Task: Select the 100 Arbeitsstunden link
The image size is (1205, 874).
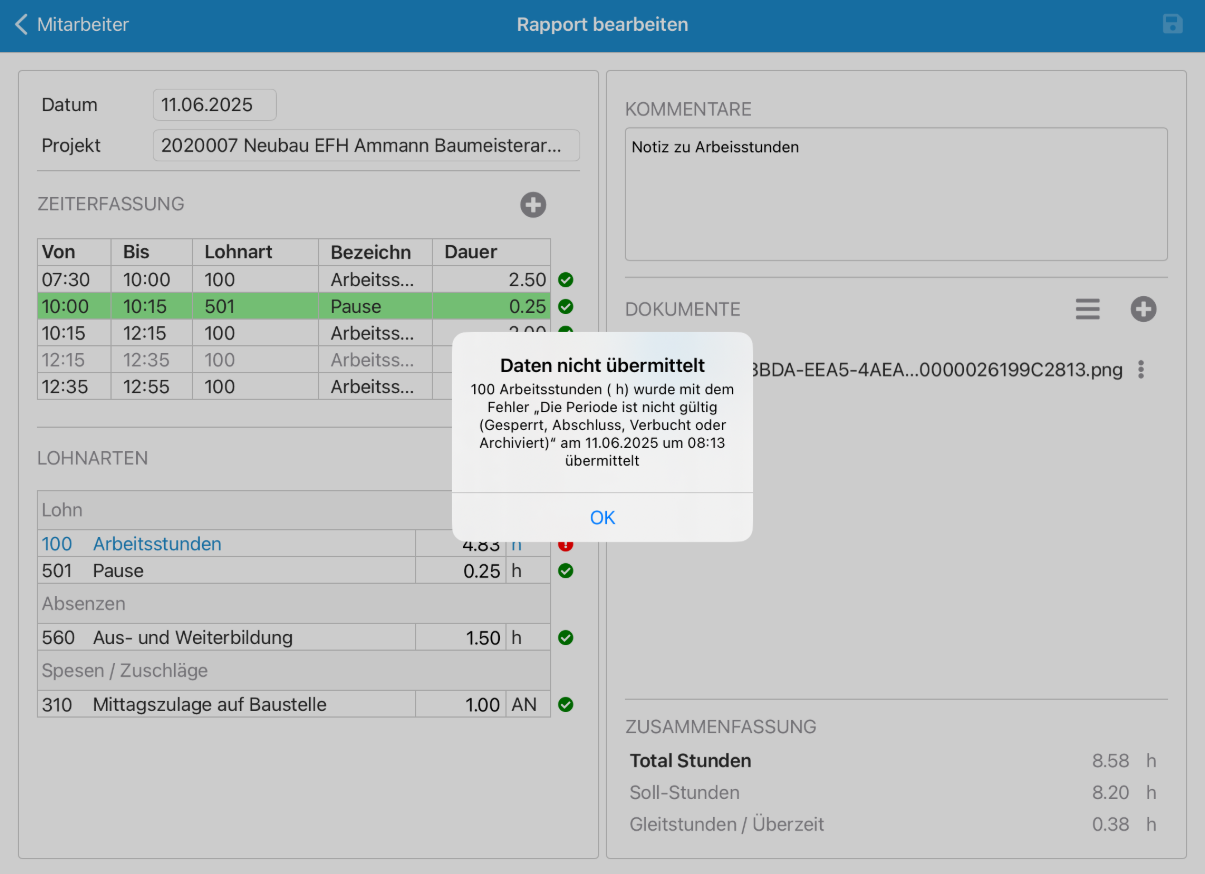Action: [x=156, y=544]
